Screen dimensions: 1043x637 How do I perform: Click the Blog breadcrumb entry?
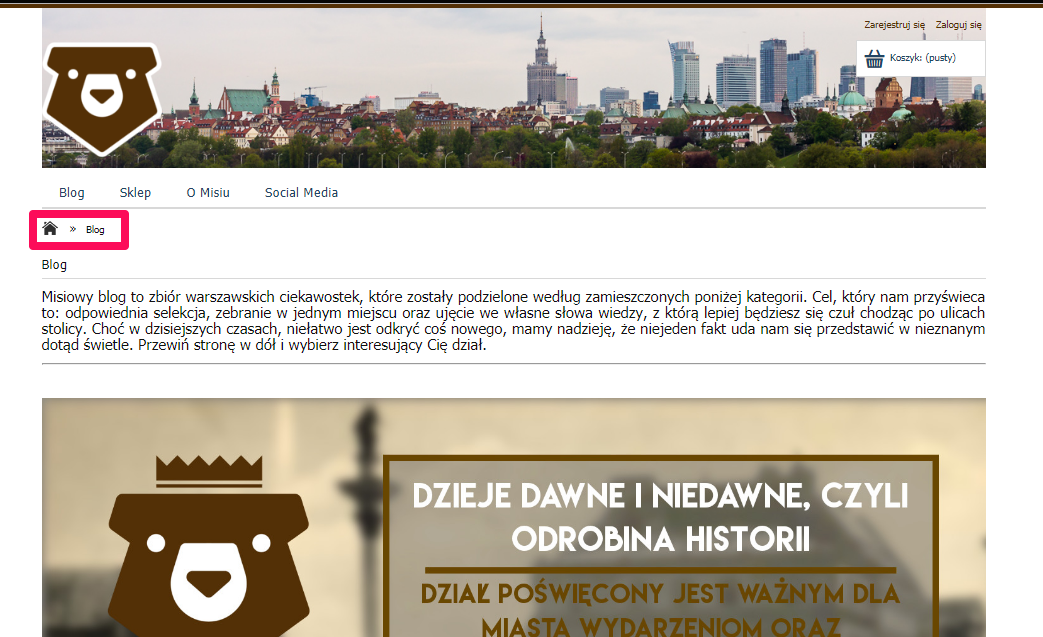[95, 229]
